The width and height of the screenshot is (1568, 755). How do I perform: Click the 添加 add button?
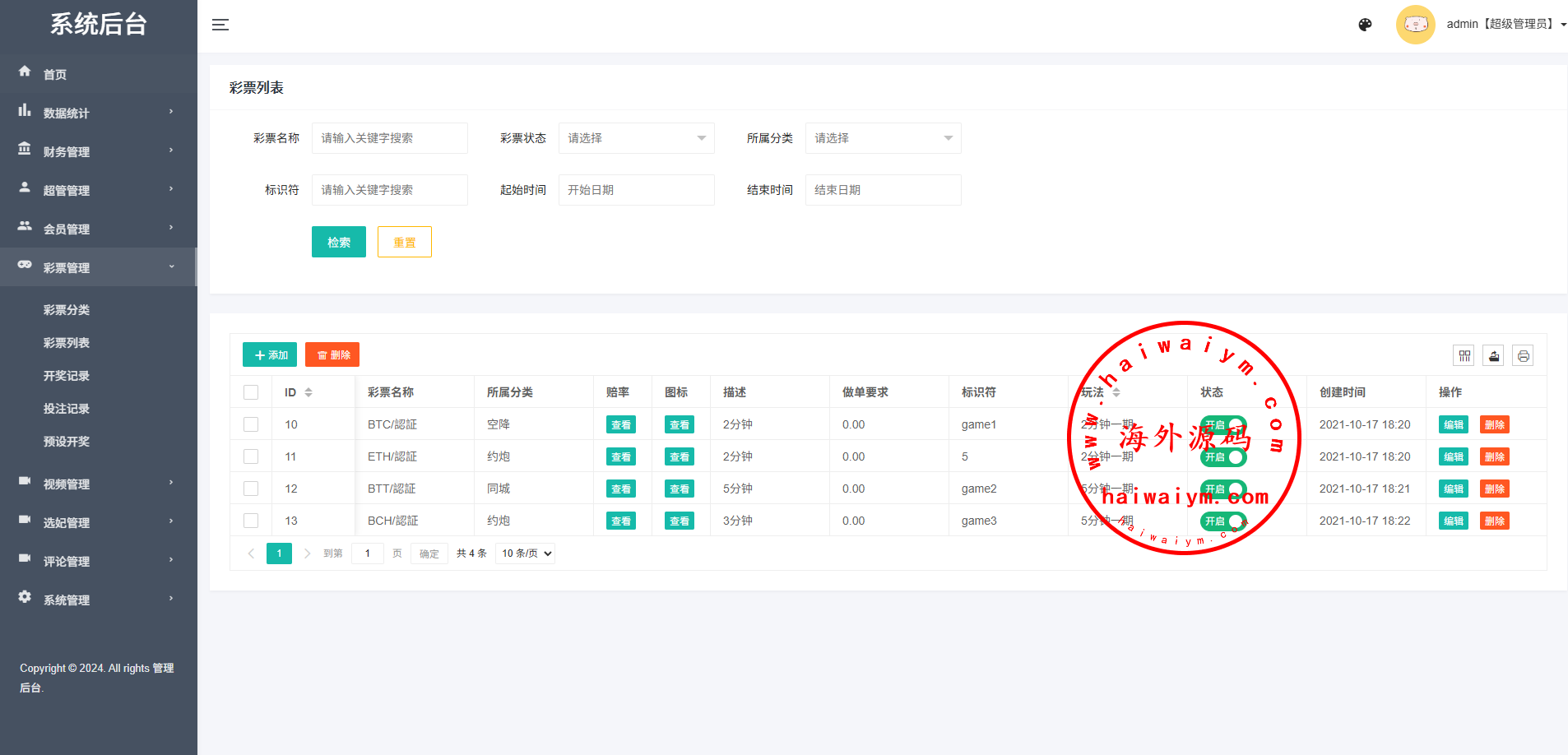[270, 354]
